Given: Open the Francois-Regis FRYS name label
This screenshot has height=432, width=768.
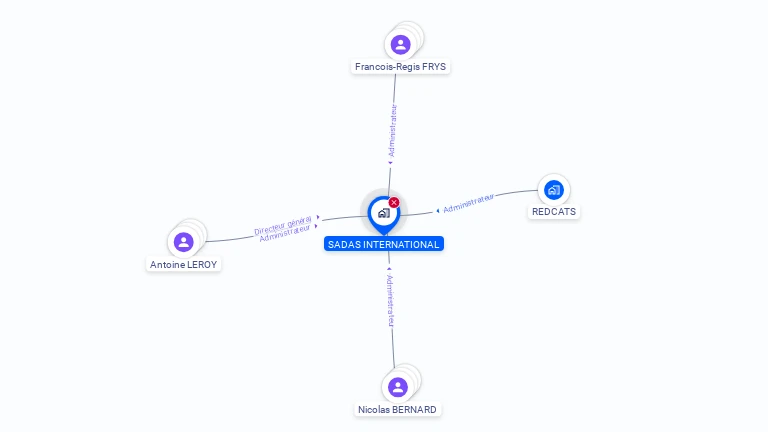Looking at the screenshot, I should [x=400, y=67].
